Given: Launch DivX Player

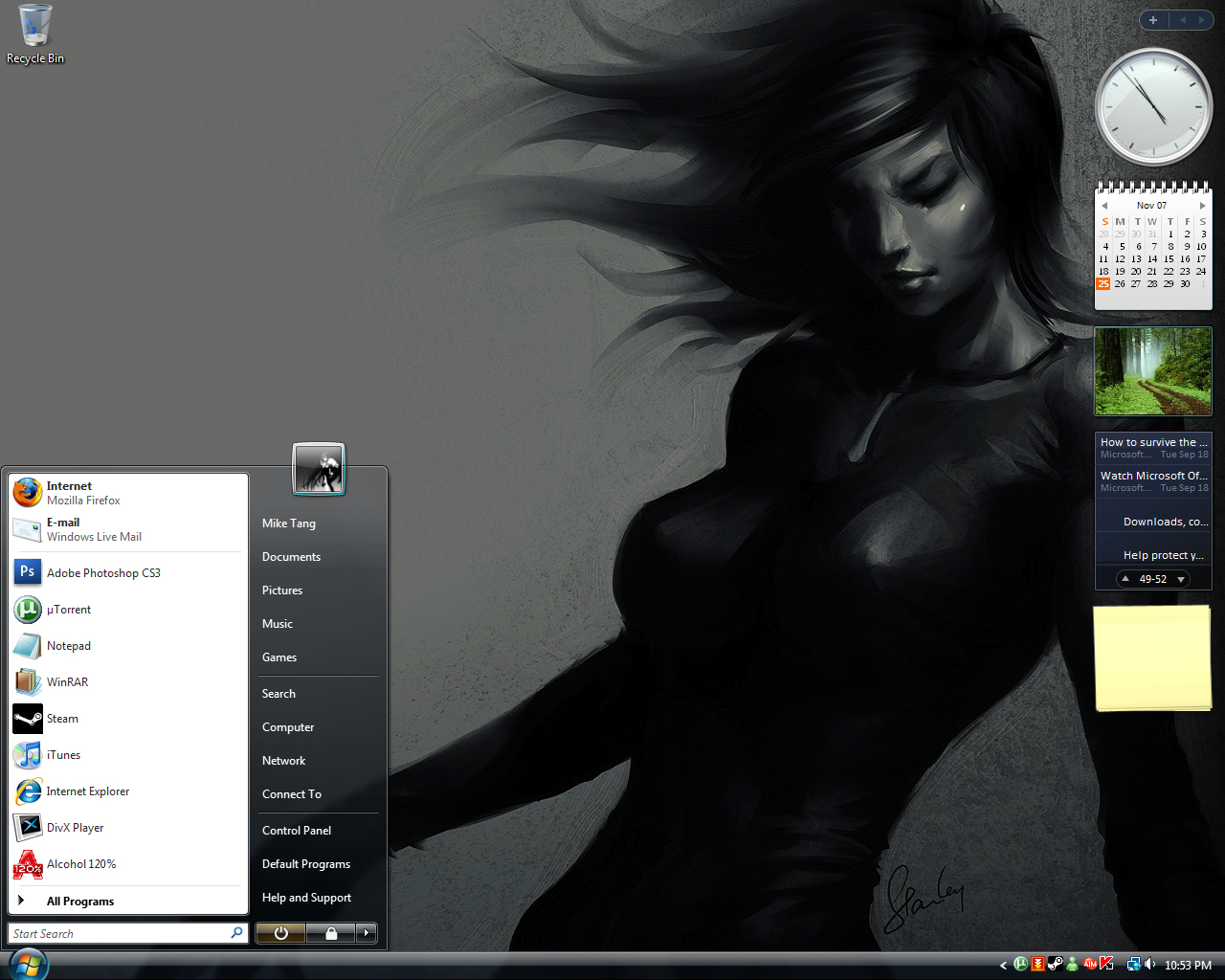Looking at the screenshot, I should pyautogui.click(x=128, y=828).
